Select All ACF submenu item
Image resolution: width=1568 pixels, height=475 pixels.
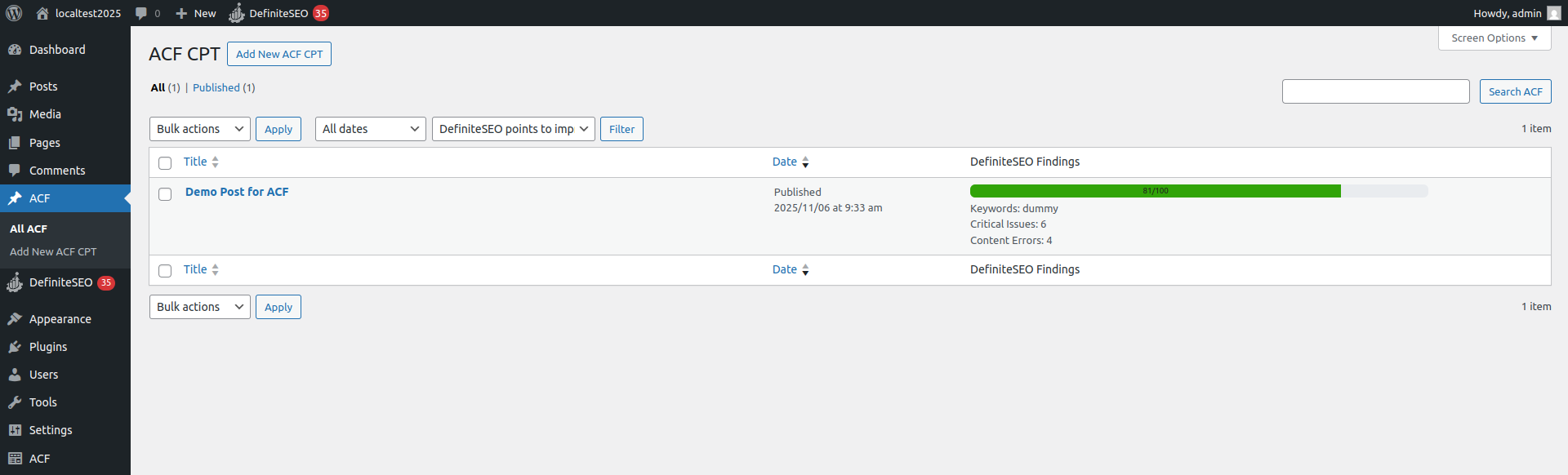point(29,229)
